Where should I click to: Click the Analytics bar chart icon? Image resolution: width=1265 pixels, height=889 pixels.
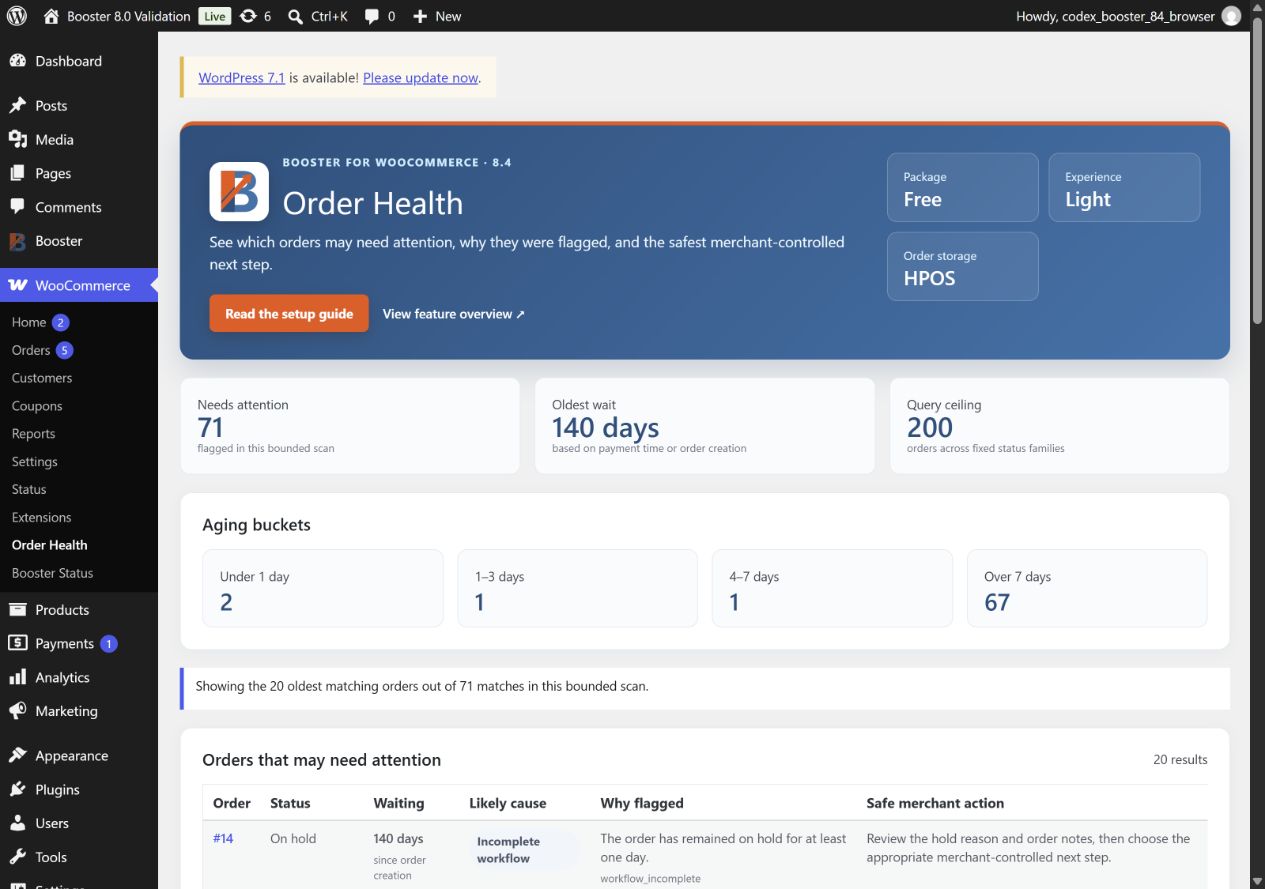[x=17, y=677]
